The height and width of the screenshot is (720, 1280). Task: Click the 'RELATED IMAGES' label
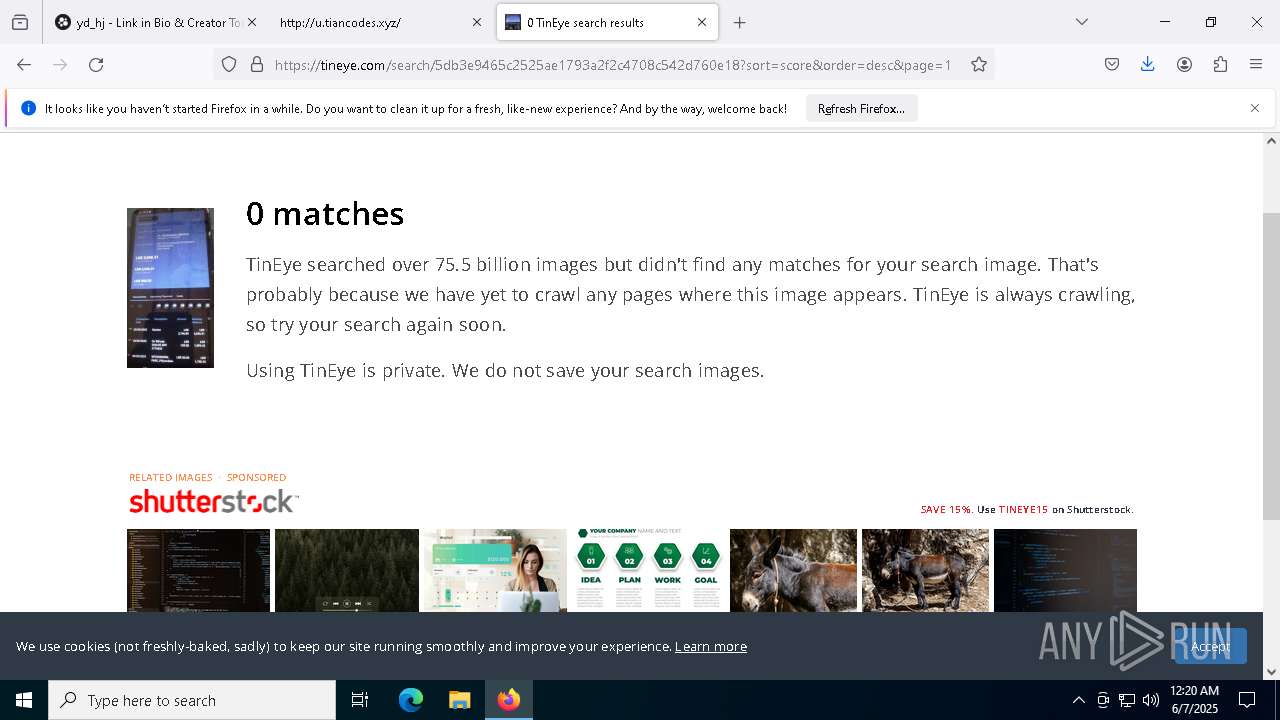pyautogui.click(x=171, y=478)
